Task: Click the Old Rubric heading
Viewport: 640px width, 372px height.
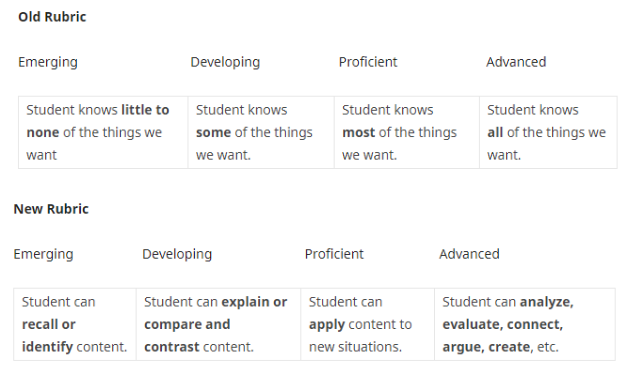Action: (52, 17)
